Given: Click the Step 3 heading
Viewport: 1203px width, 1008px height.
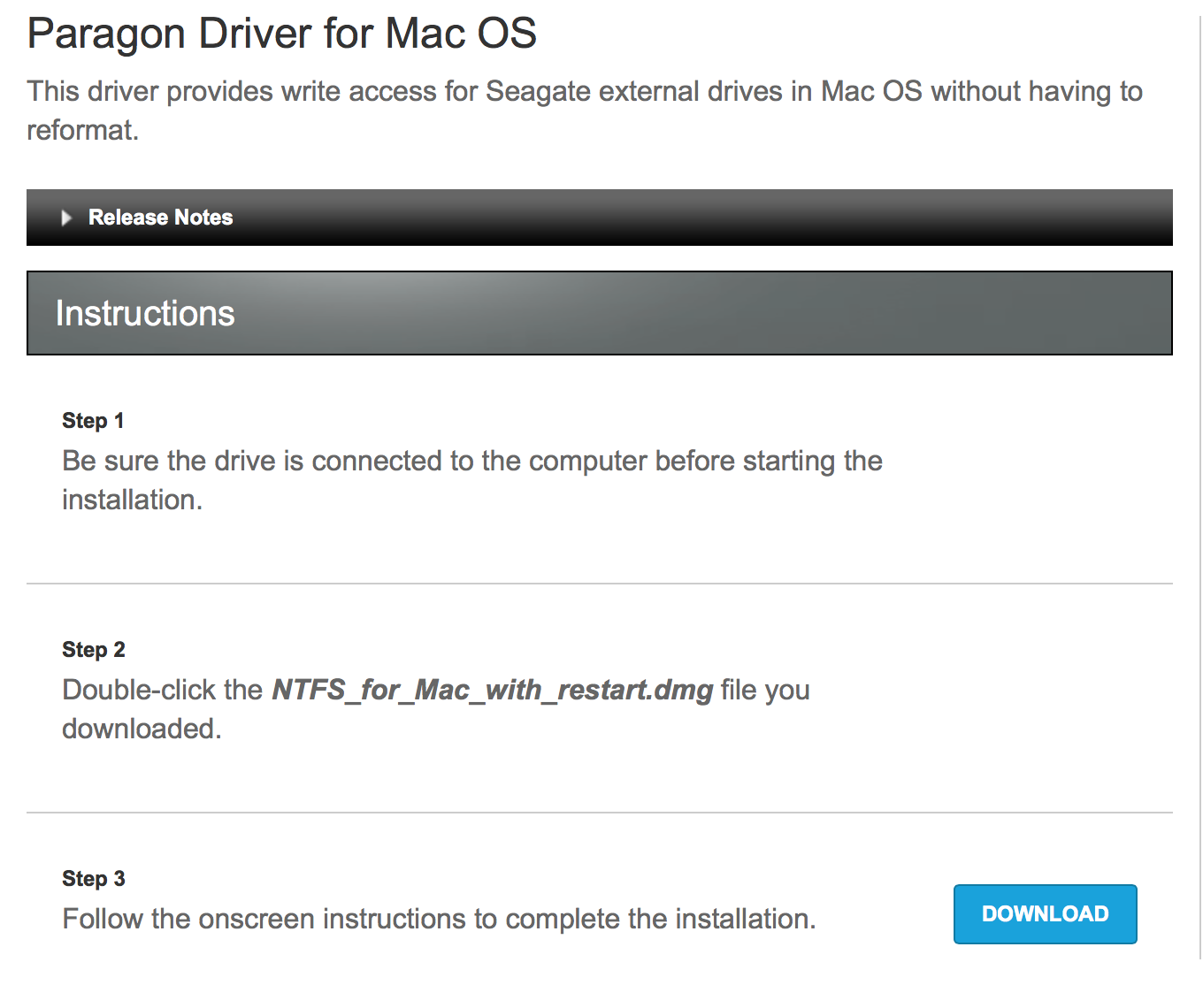Looking at the screenshot, I should point(94,879).
